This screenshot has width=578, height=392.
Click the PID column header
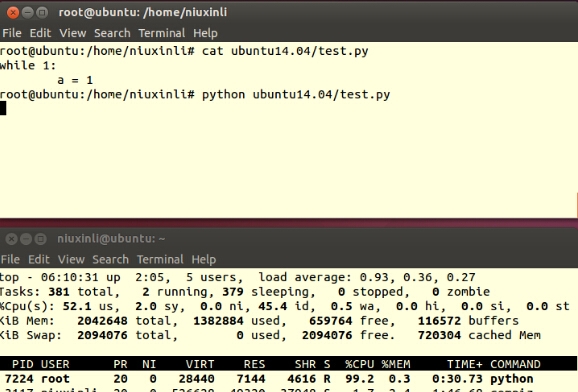23,364
